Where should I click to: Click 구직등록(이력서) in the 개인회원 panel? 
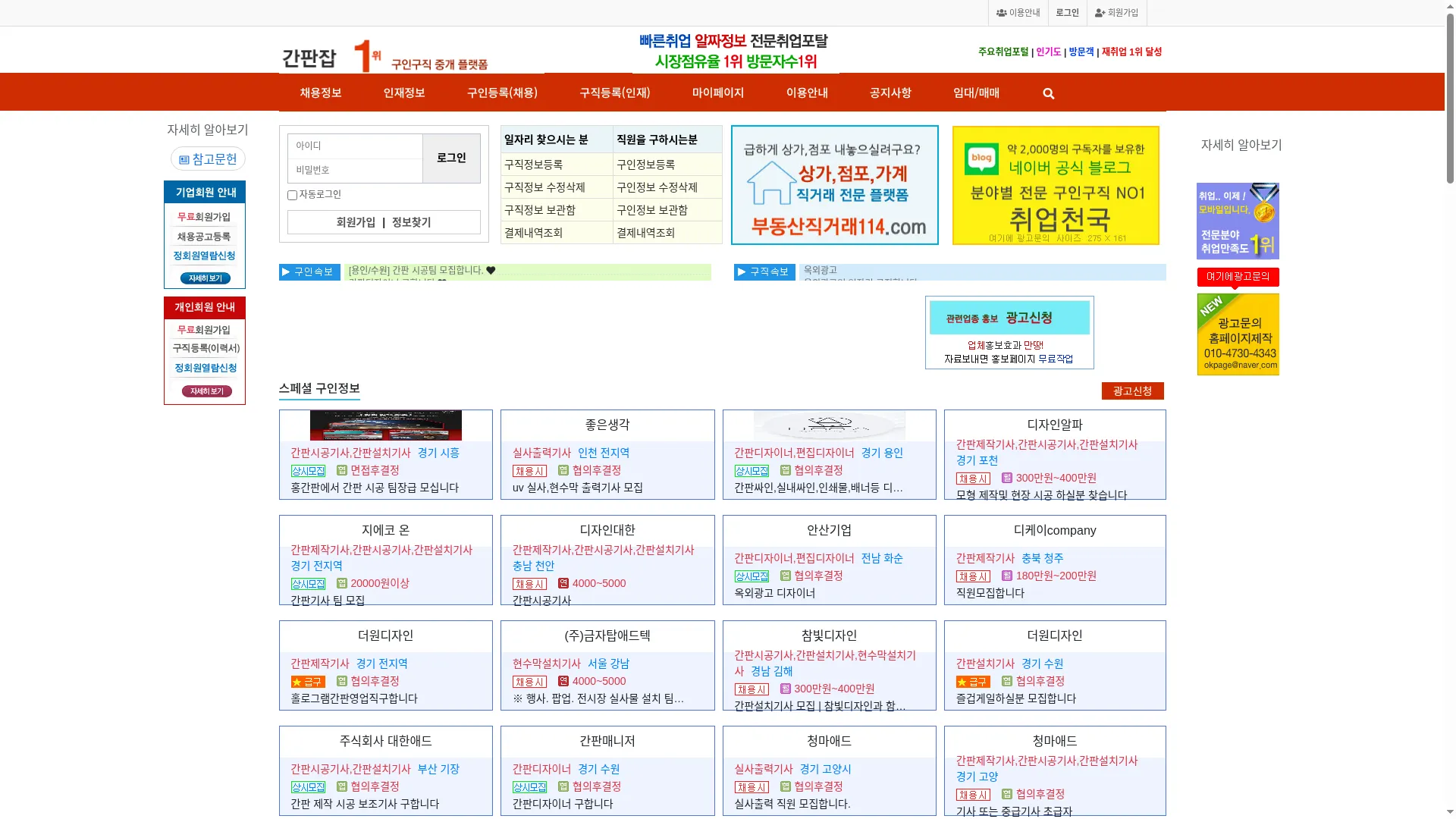tap(206, 348)
